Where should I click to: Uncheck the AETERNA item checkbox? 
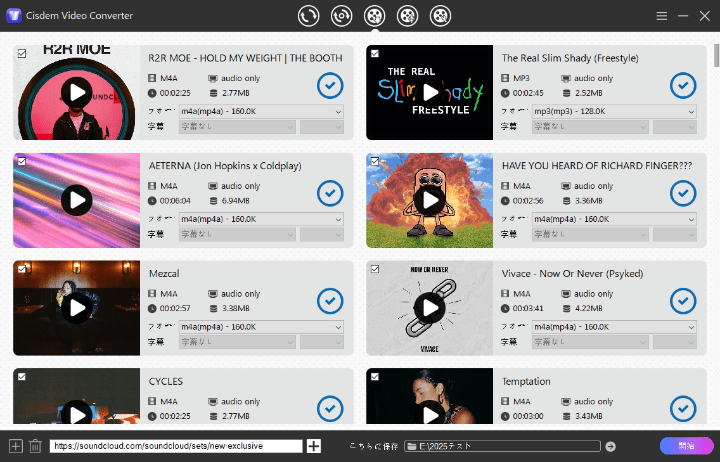(x=22, y=161)
